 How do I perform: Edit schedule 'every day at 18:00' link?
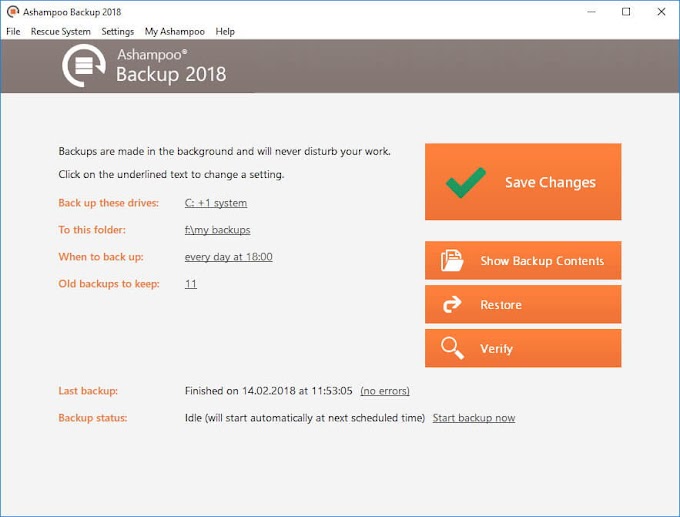pos(229,257)
